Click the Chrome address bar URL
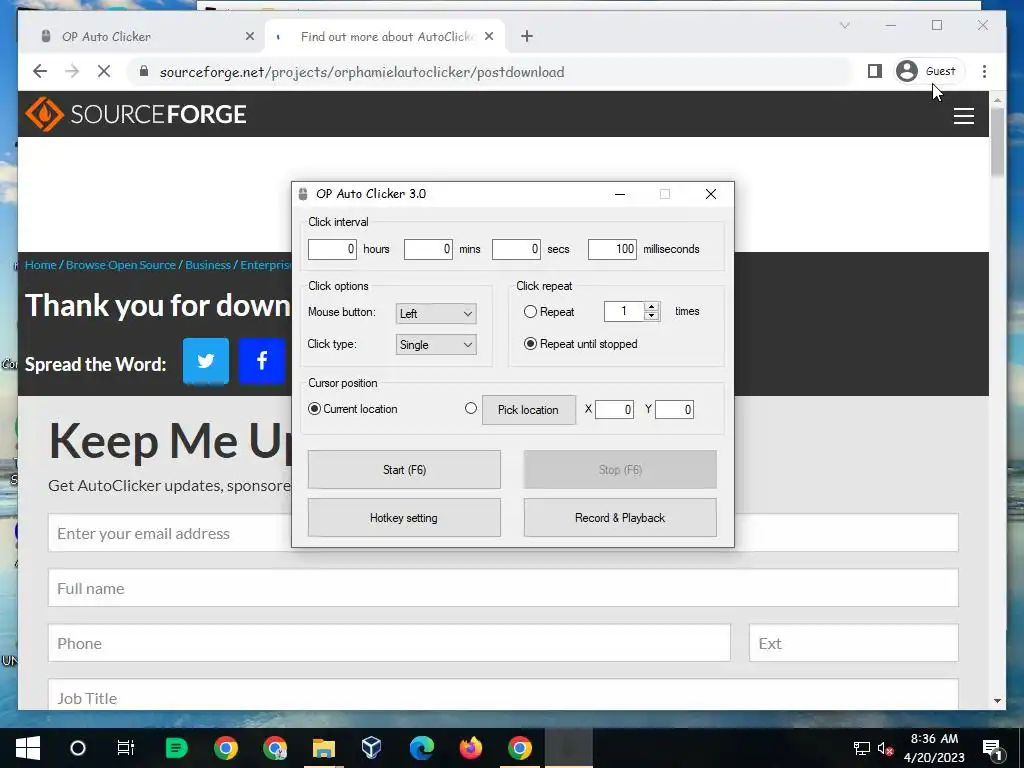This screenshot has width=1024, height=768. click(x=362, y=72)
